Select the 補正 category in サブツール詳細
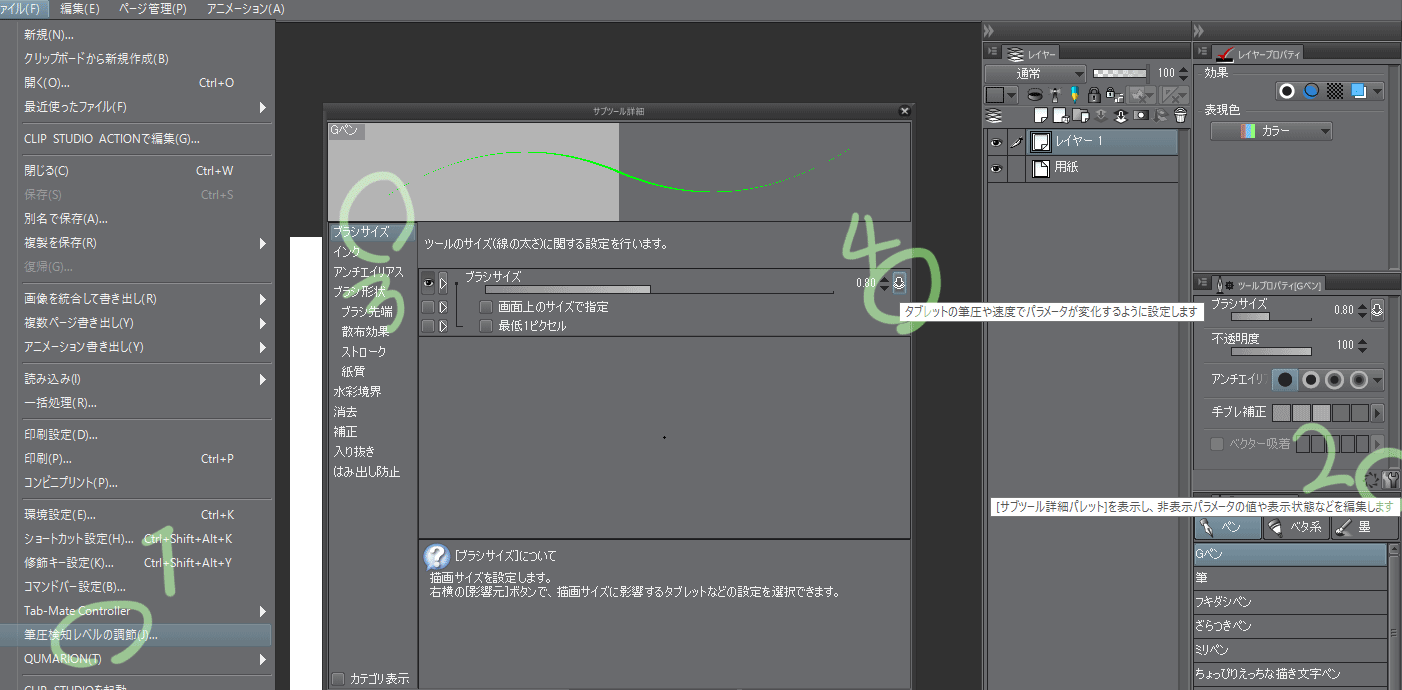1402x690 pixels. [x=345, y=432]
